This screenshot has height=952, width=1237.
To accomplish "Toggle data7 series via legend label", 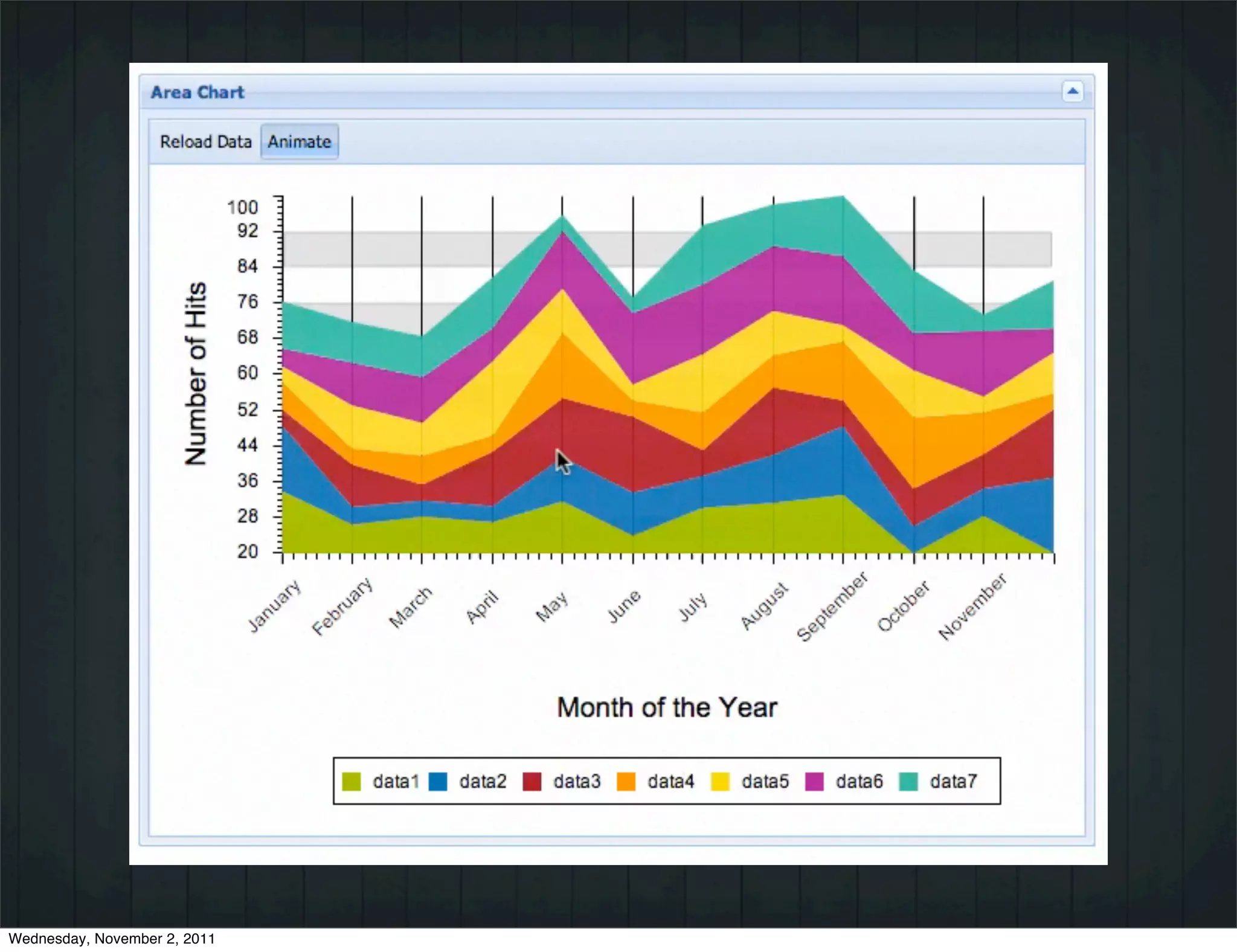I will [x=953, y=781].
